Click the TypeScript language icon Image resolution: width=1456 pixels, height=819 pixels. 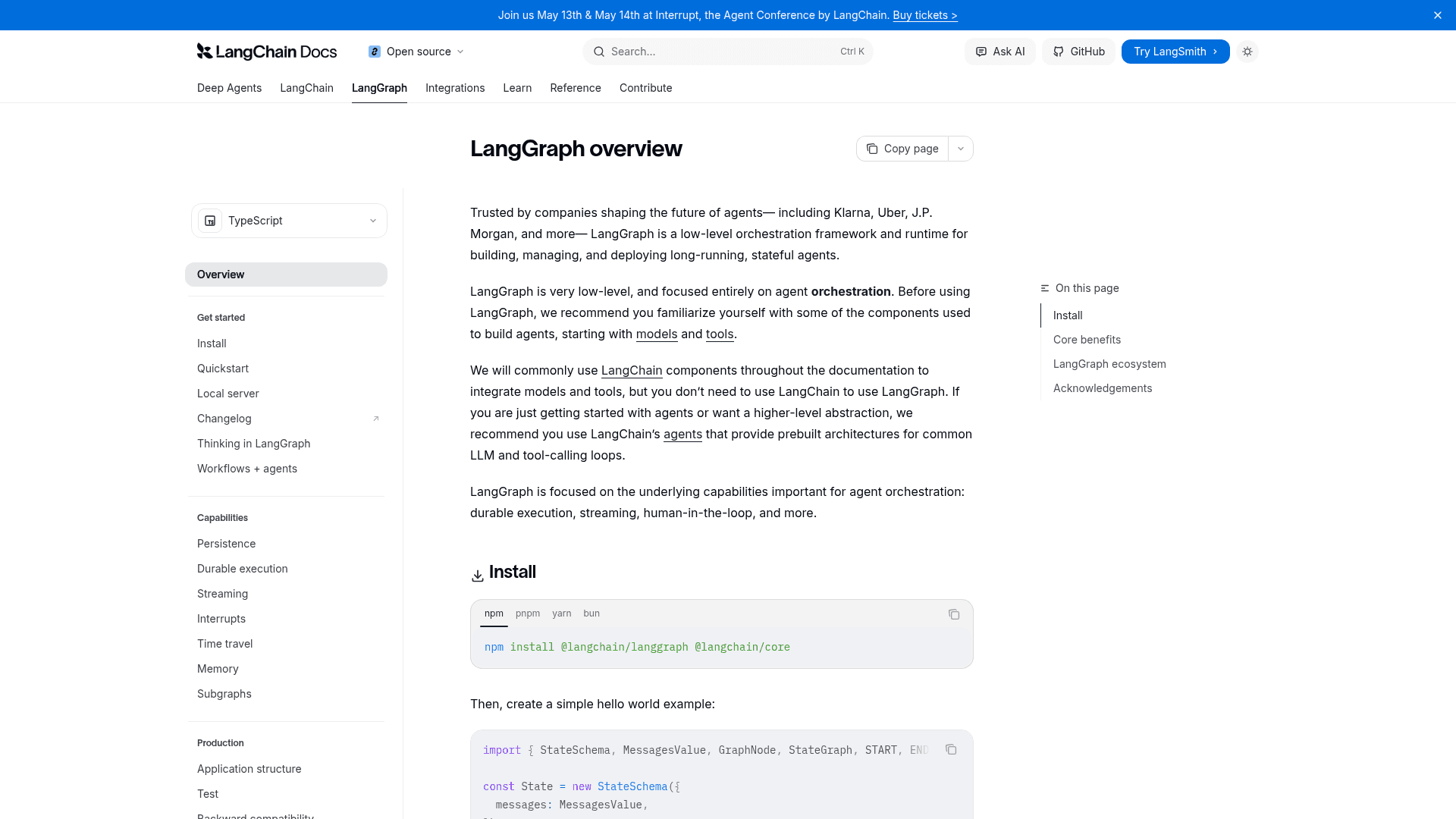[210, 221]
